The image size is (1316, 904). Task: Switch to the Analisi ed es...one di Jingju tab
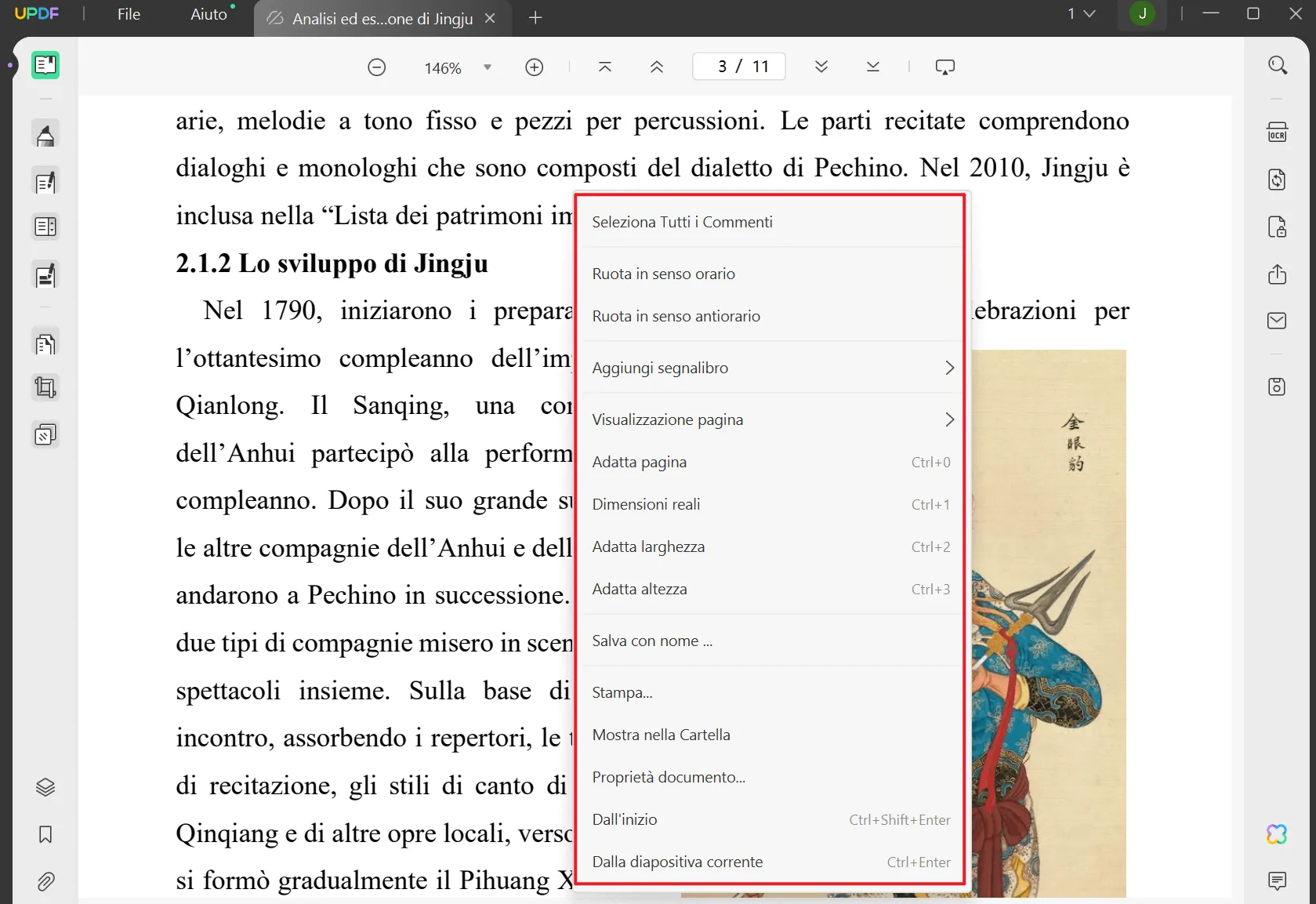(382, 18)
